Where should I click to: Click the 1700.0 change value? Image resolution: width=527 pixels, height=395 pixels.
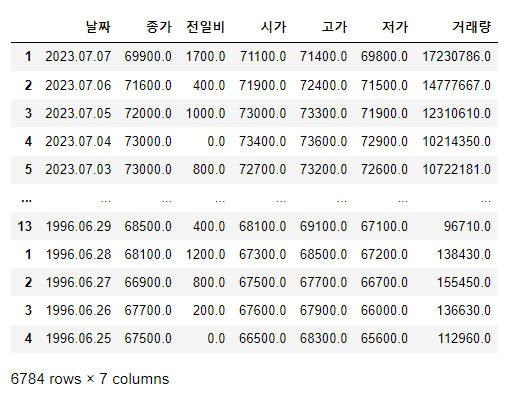pos(205,56)
